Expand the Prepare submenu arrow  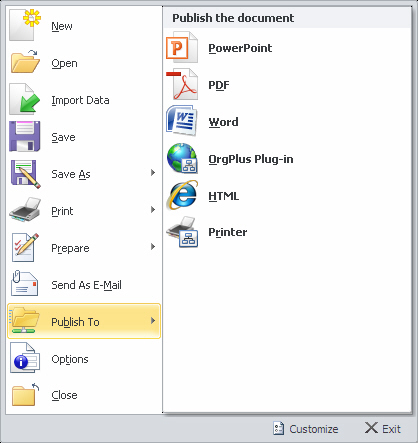[x=153, y=247]
